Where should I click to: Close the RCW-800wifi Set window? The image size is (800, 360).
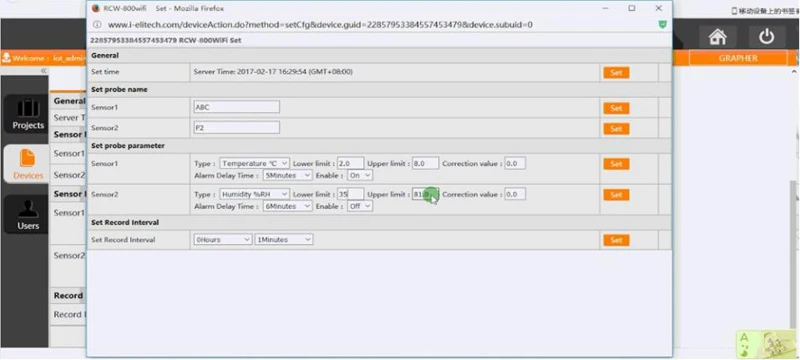(x=658, y=8)
